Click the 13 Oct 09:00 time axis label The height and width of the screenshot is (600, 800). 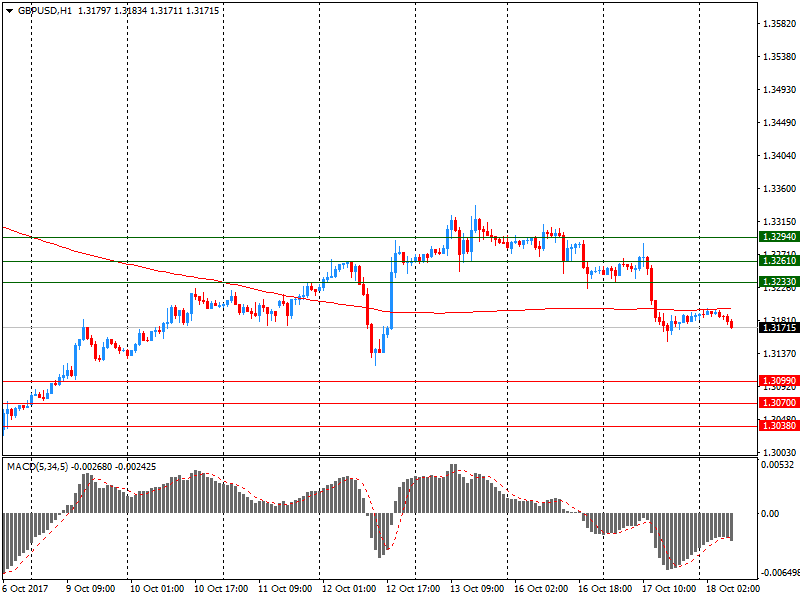pyautogui.click(x=477, y=589)
